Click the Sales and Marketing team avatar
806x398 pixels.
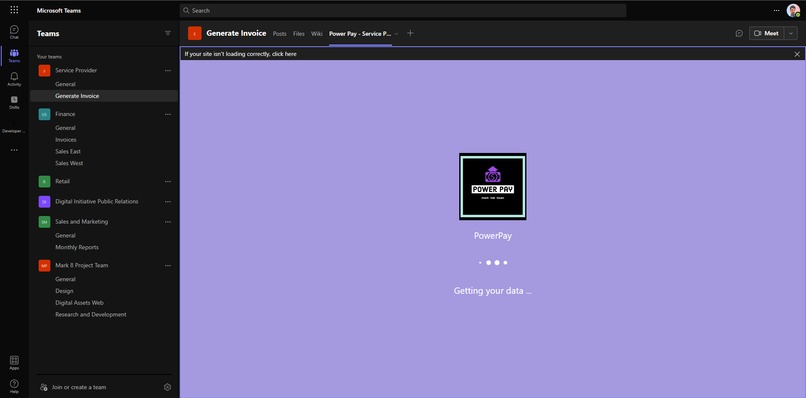44,222
